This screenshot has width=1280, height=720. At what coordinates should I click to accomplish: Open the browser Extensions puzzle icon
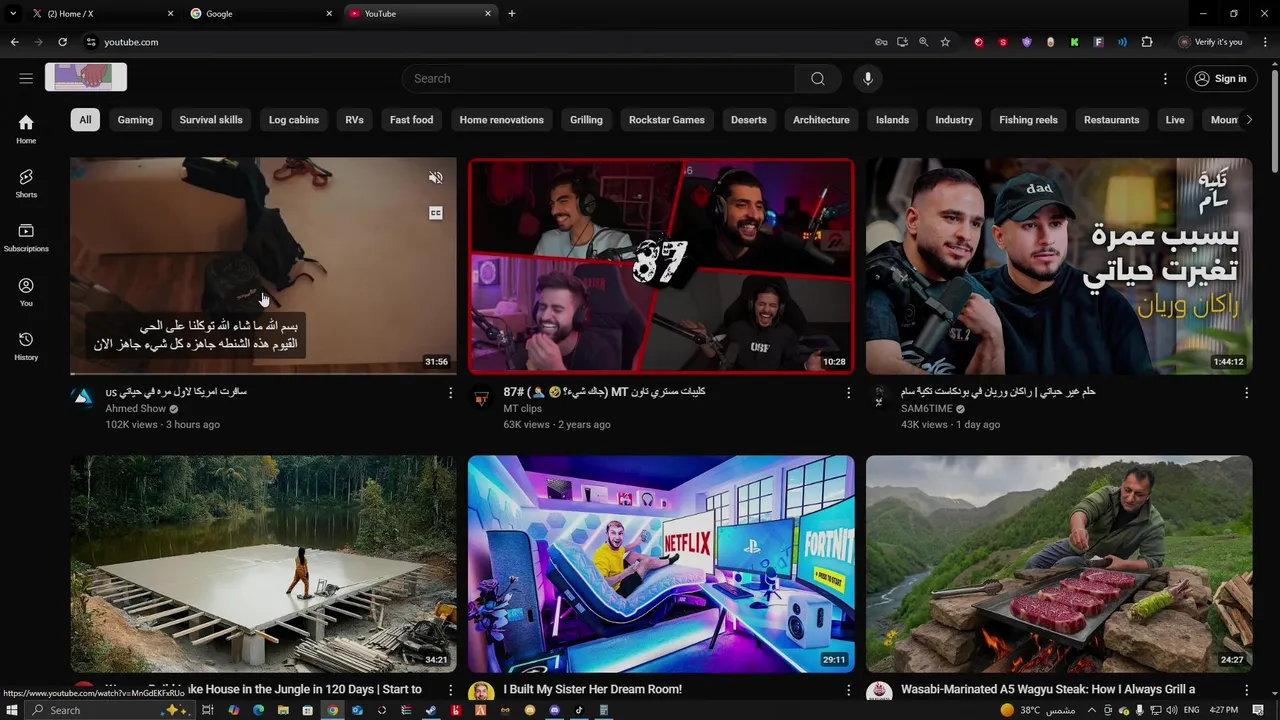pyautogui.click(x=1147, y=42)
